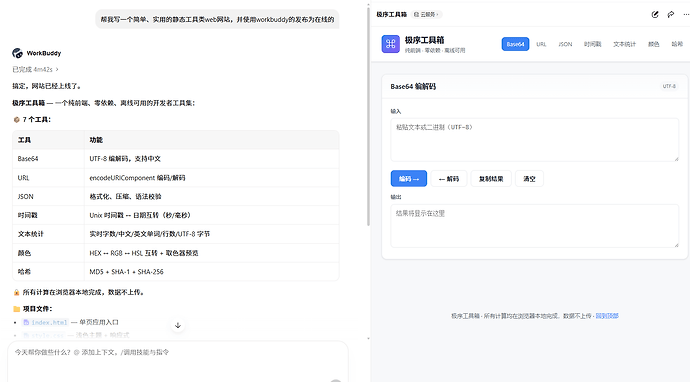Screen dimensions: 690x382
Task: Open the edit pencil icon in preview header
Action: 655,15
